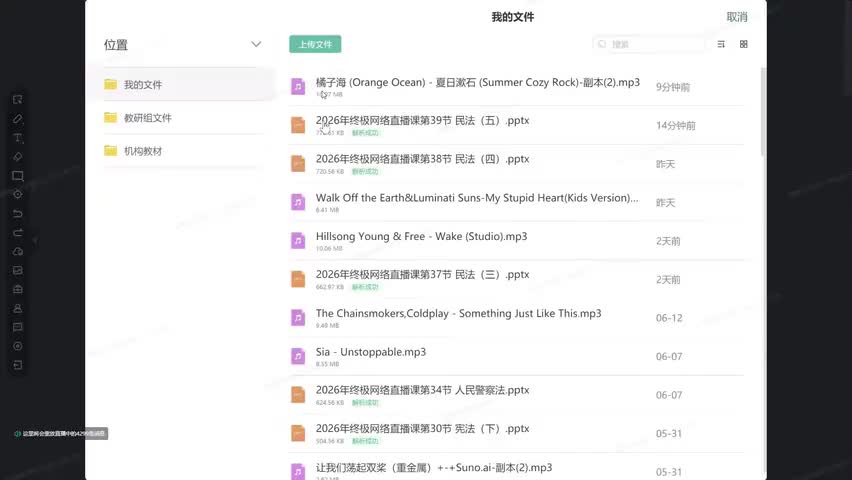Click 解析成功 tag under 第38节 file
The image size is (852, 480).
365,171
